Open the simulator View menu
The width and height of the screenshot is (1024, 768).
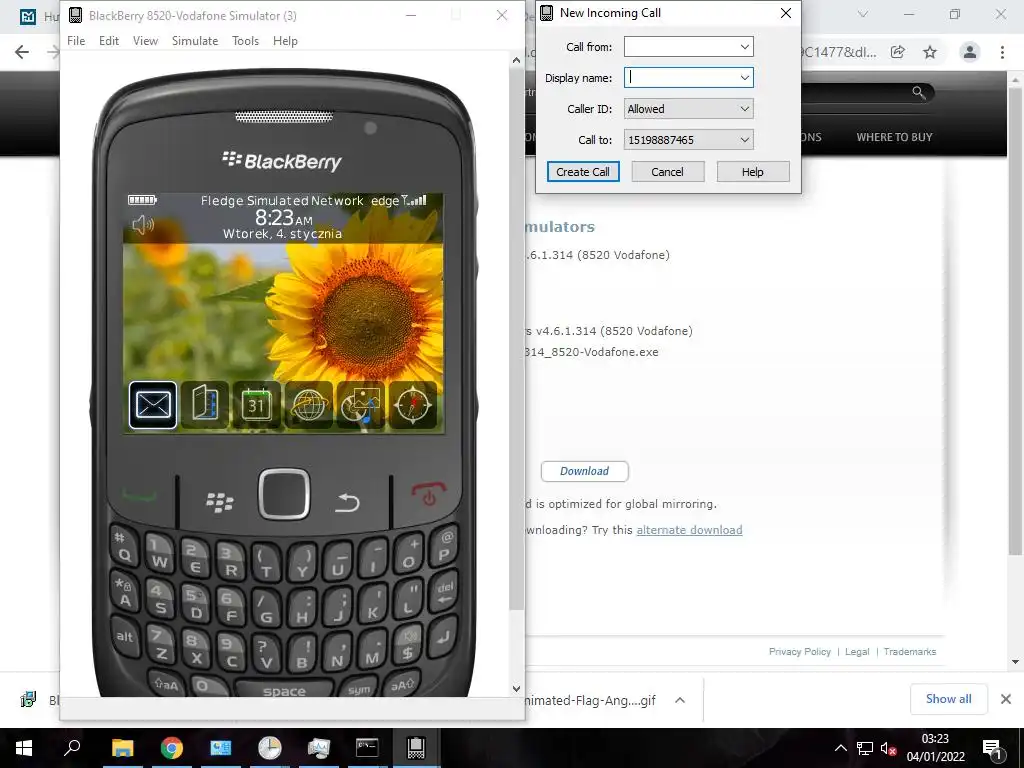click(145, 40)
